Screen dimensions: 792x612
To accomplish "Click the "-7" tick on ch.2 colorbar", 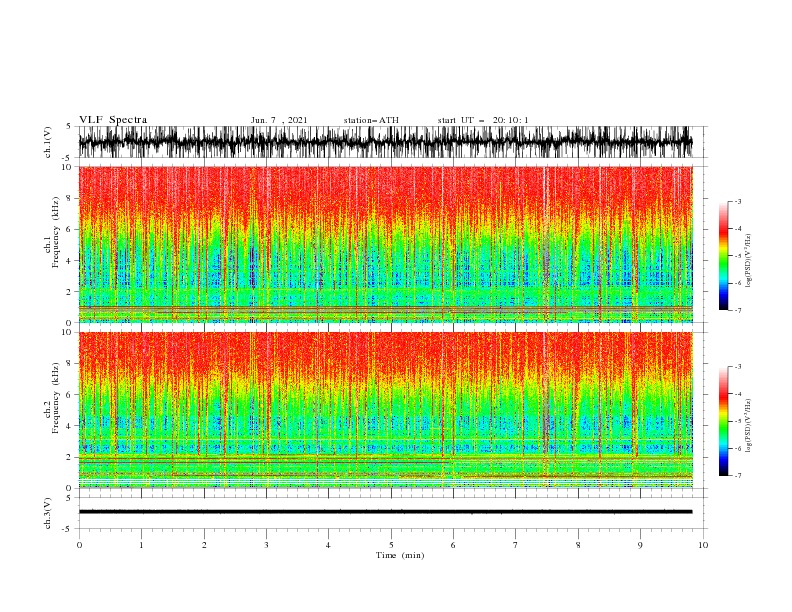I will tap(738, 475).
